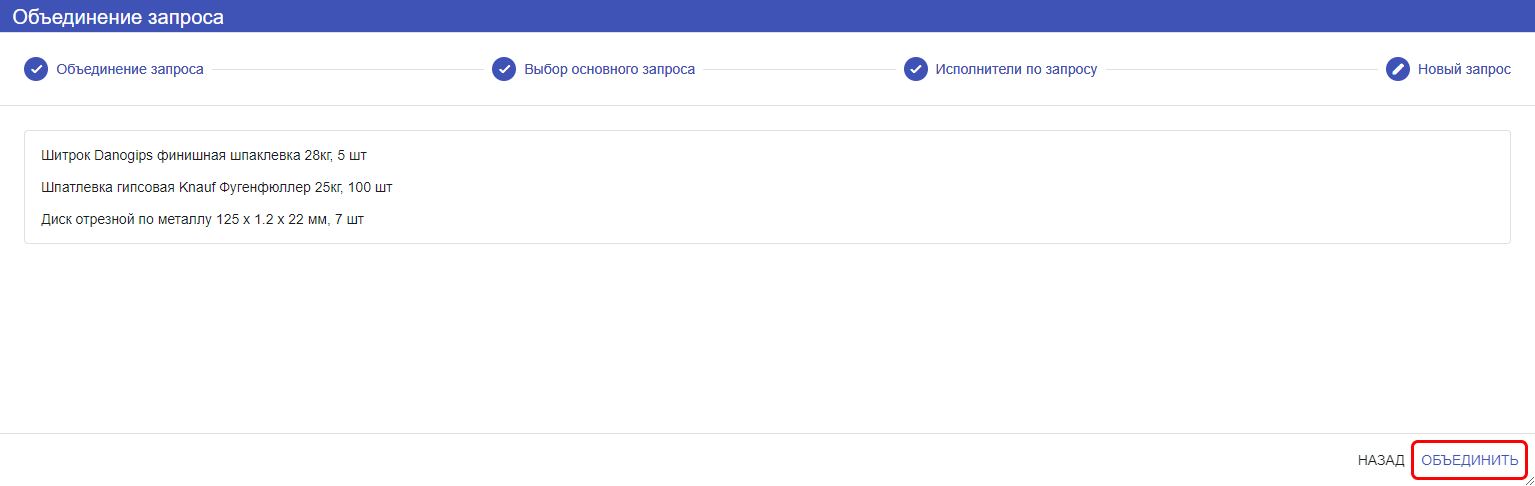The width and height of the screenshot is (1535, 486).
Task: Click the ОБЪЕДИНИТЬ button
Action: tap(1470, 461)
